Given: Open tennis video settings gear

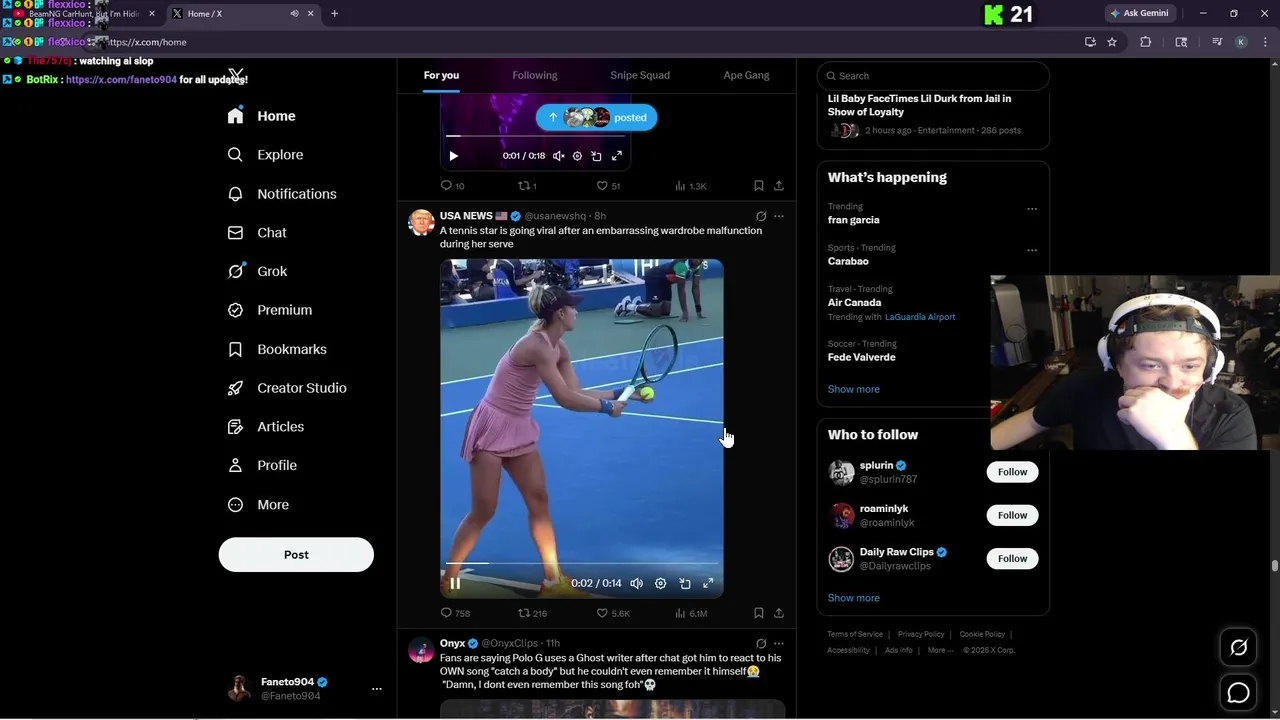Looking at the screenshot, I should [x=660, y=583].
